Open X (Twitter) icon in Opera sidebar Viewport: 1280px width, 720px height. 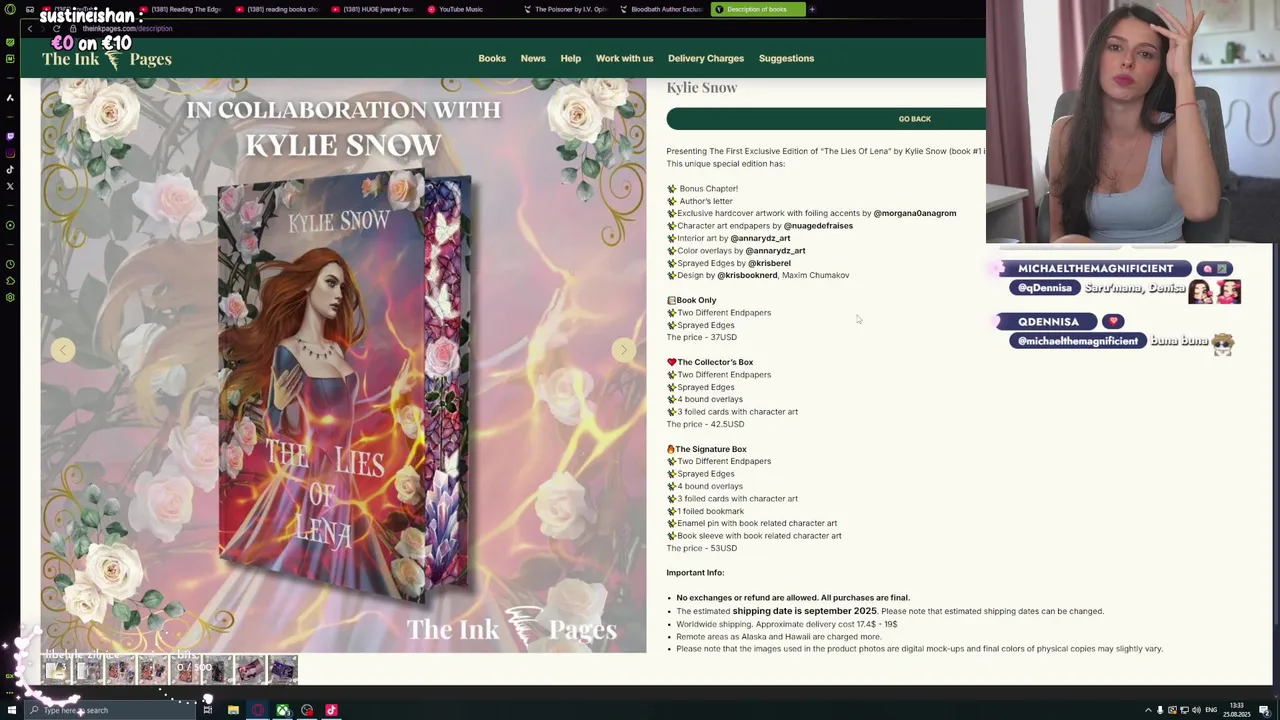10,186
